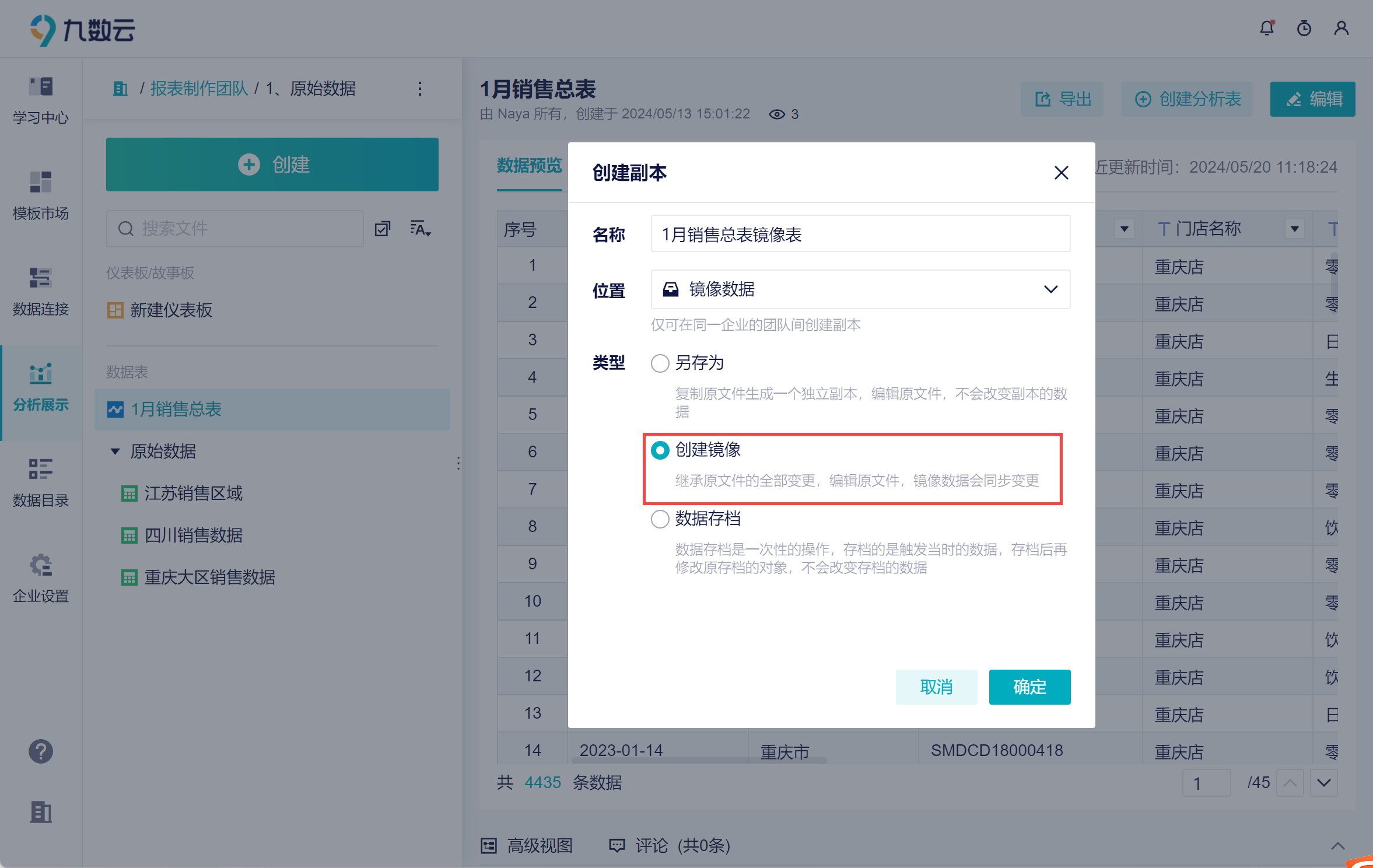Open 高级视图 at the bottom

[527, 845]
